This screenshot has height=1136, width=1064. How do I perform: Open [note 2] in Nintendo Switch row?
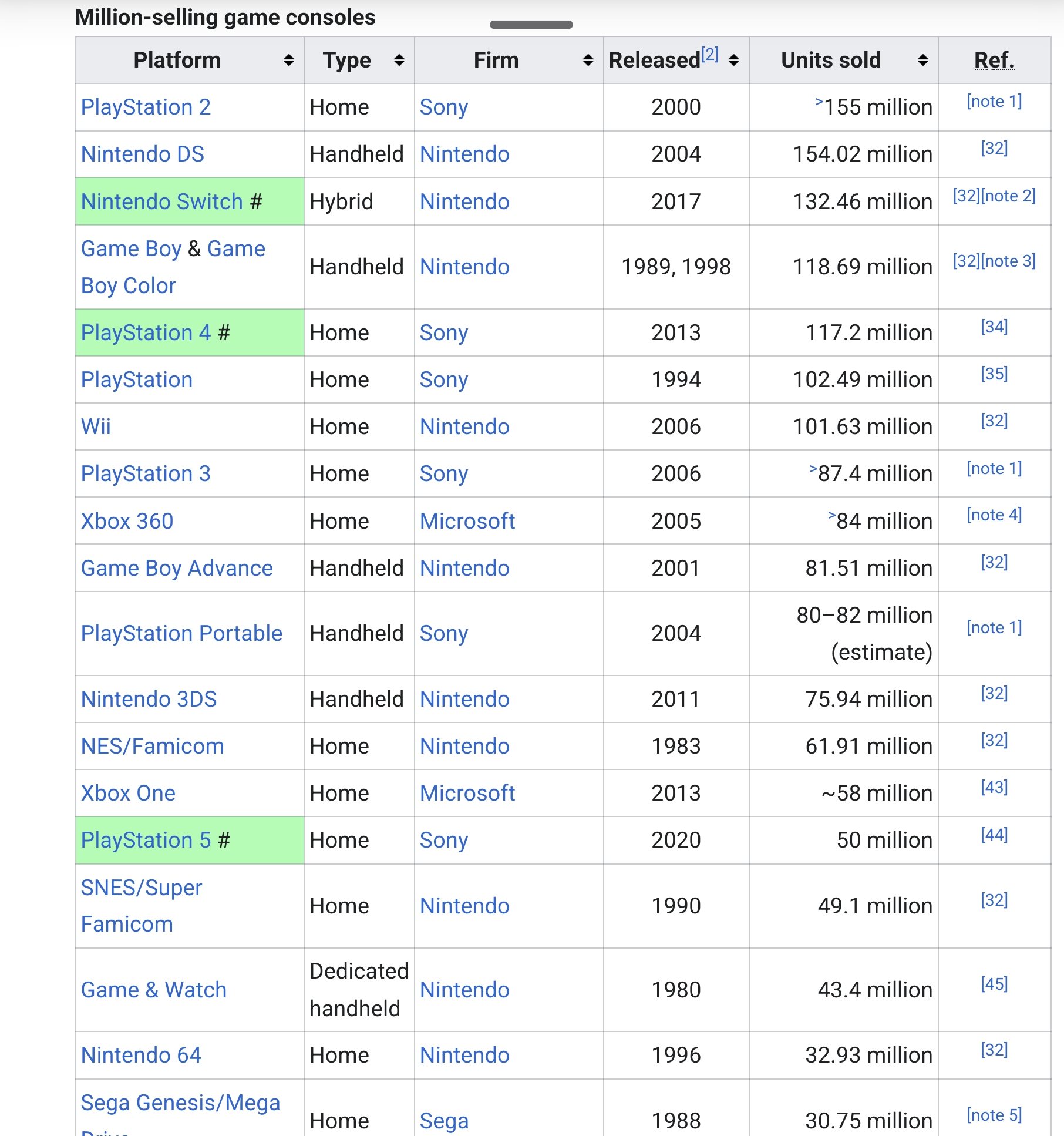pyautogui.click(x=1008, y=196)
